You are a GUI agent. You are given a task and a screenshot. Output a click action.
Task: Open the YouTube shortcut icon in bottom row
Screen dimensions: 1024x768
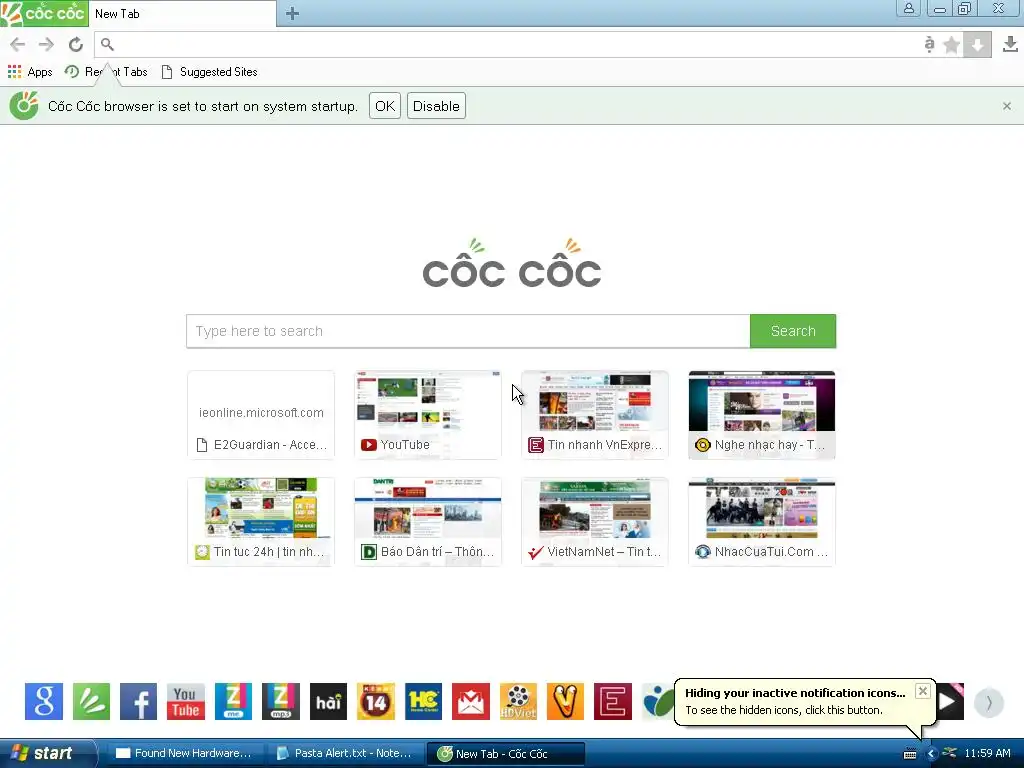click(186, 701)
